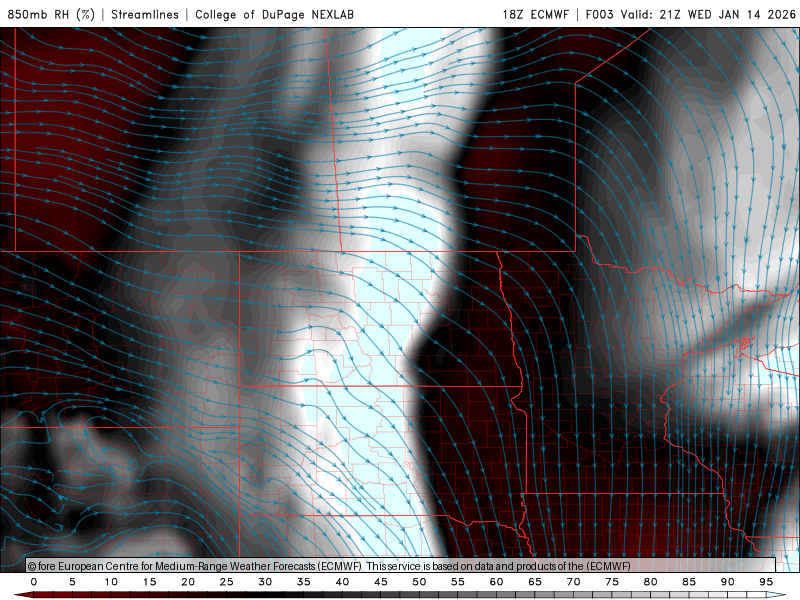The image size is (800, 600).
Task: Select the colorbar label "20"
Action: pyautogui.click(x=188, y=582)
